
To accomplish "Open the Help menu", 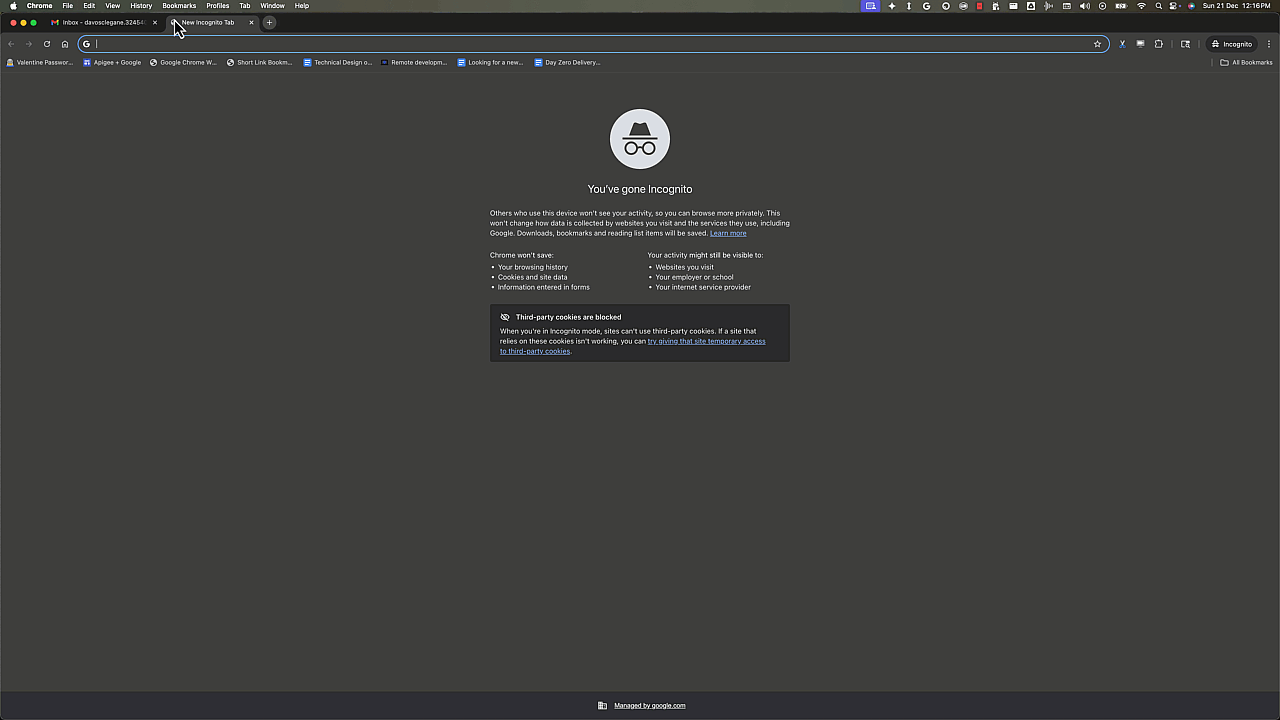I will (x=302, y=6).
